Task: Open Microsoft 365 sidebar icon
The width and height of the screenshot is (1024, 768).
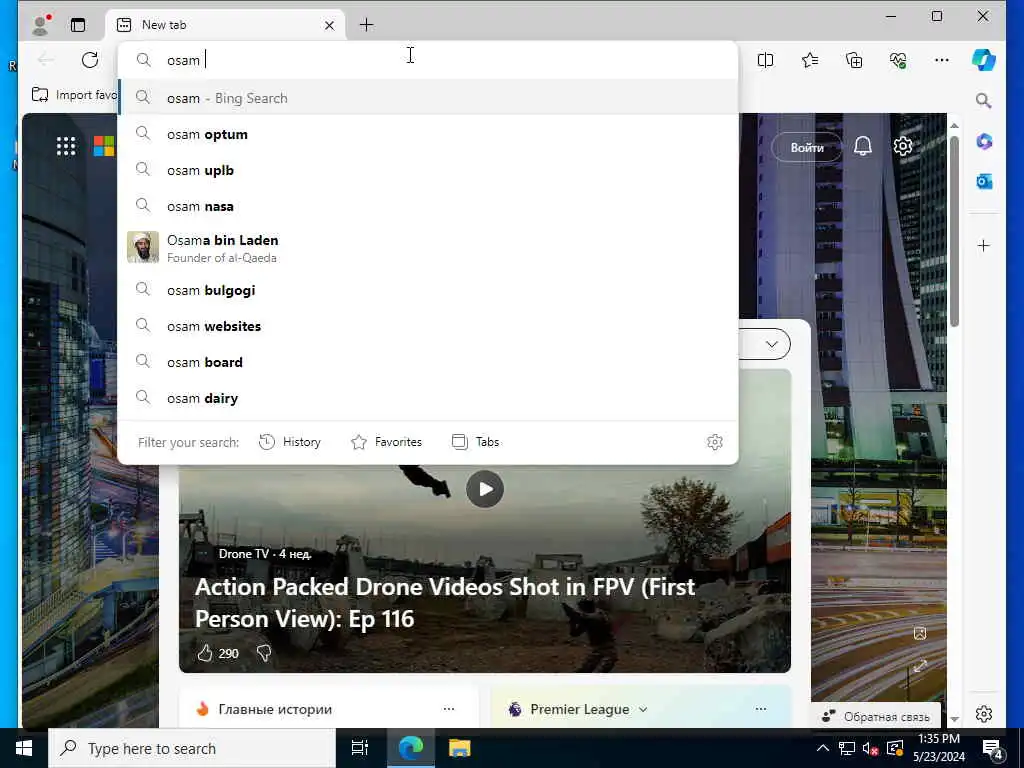Action: pos(984,141)
